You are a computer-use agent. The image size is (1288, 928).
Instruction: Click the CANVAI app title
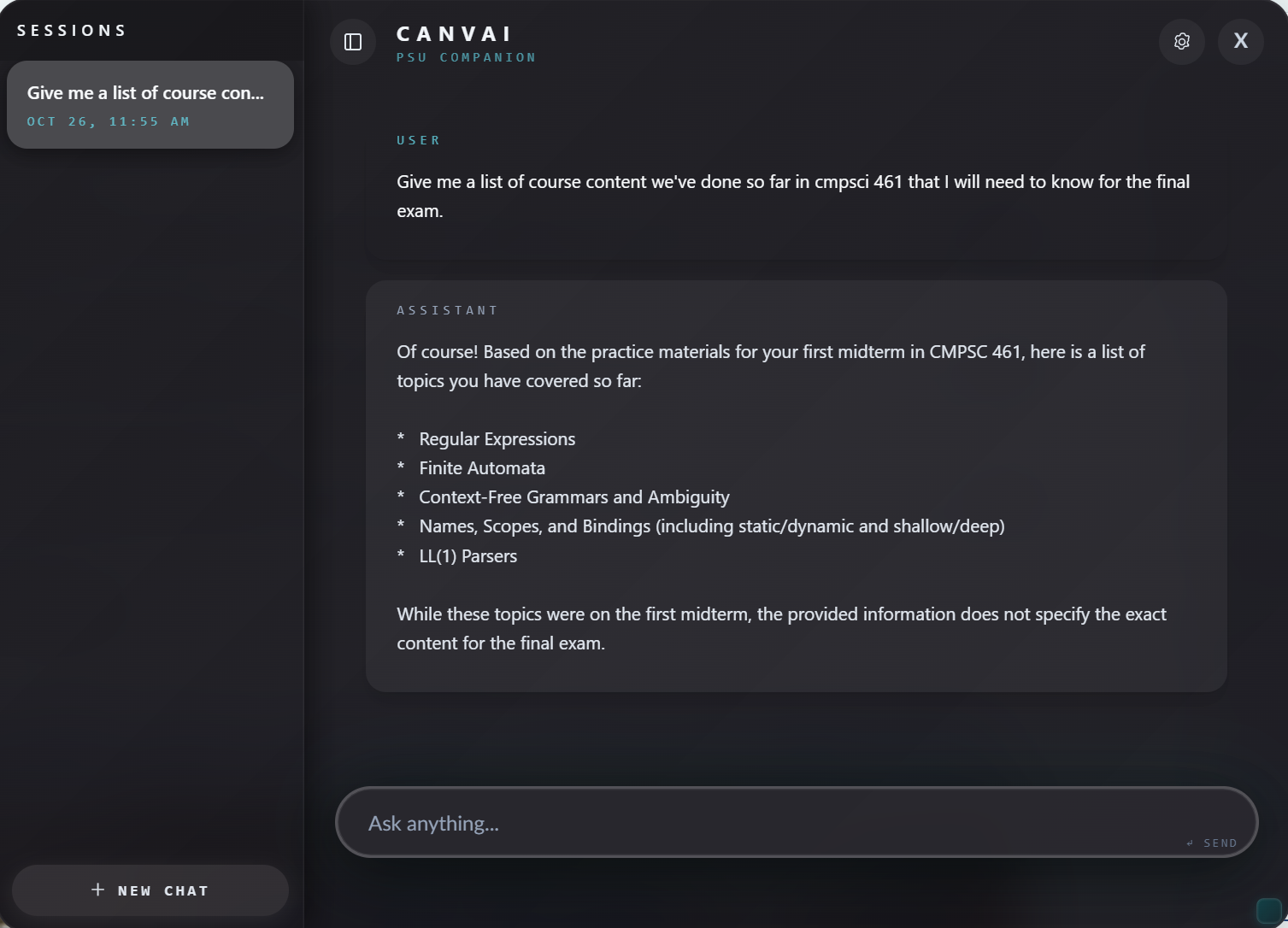point(454,34)
